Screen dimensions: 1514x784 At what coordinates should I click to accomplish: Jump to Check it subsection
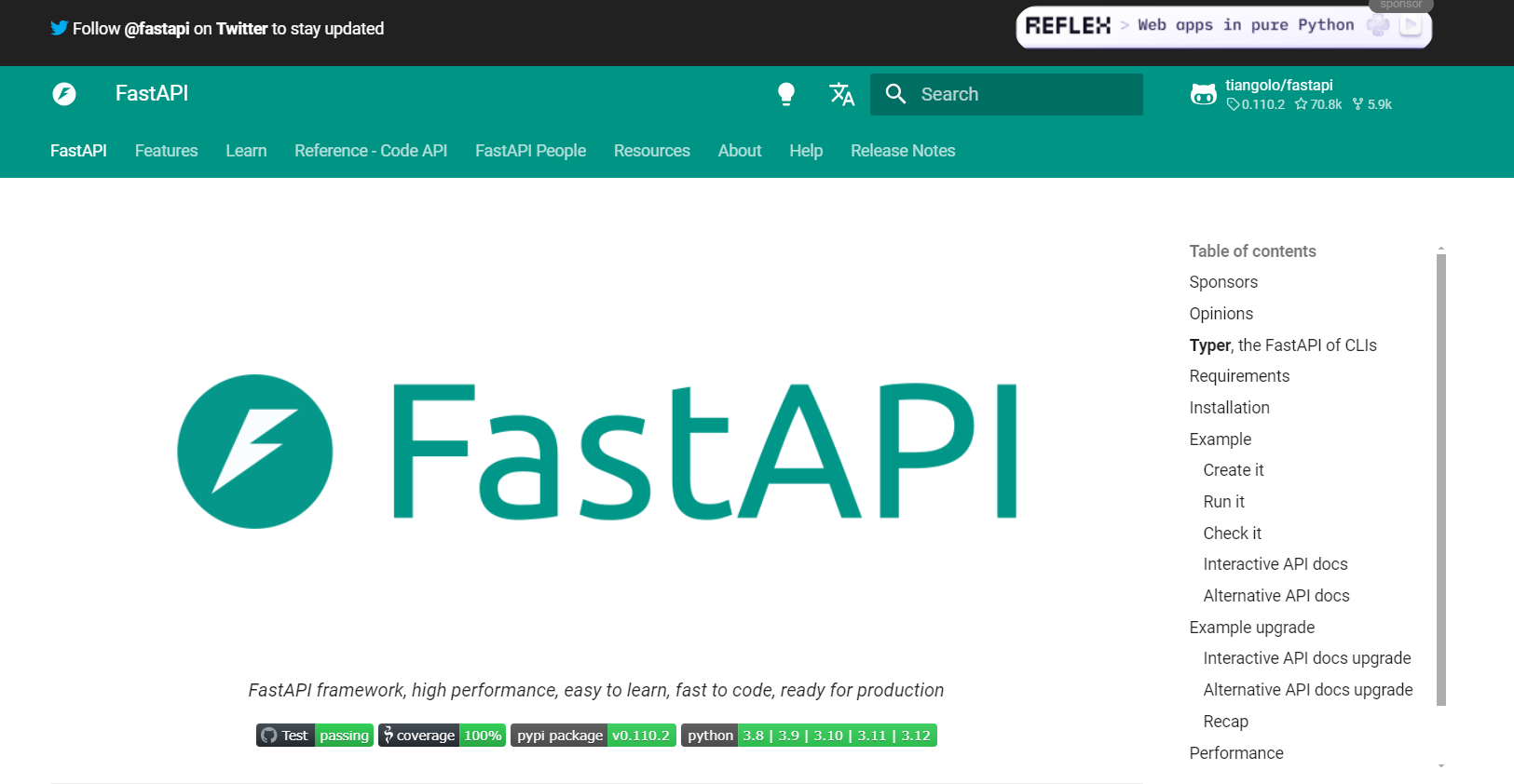tap(1232, 534)
